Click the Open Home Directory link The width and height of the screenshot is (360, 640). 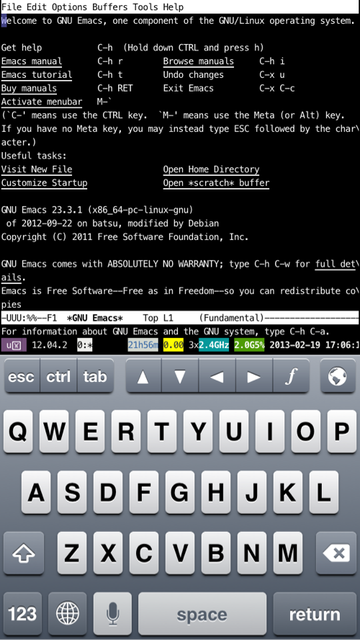(211, 169)
